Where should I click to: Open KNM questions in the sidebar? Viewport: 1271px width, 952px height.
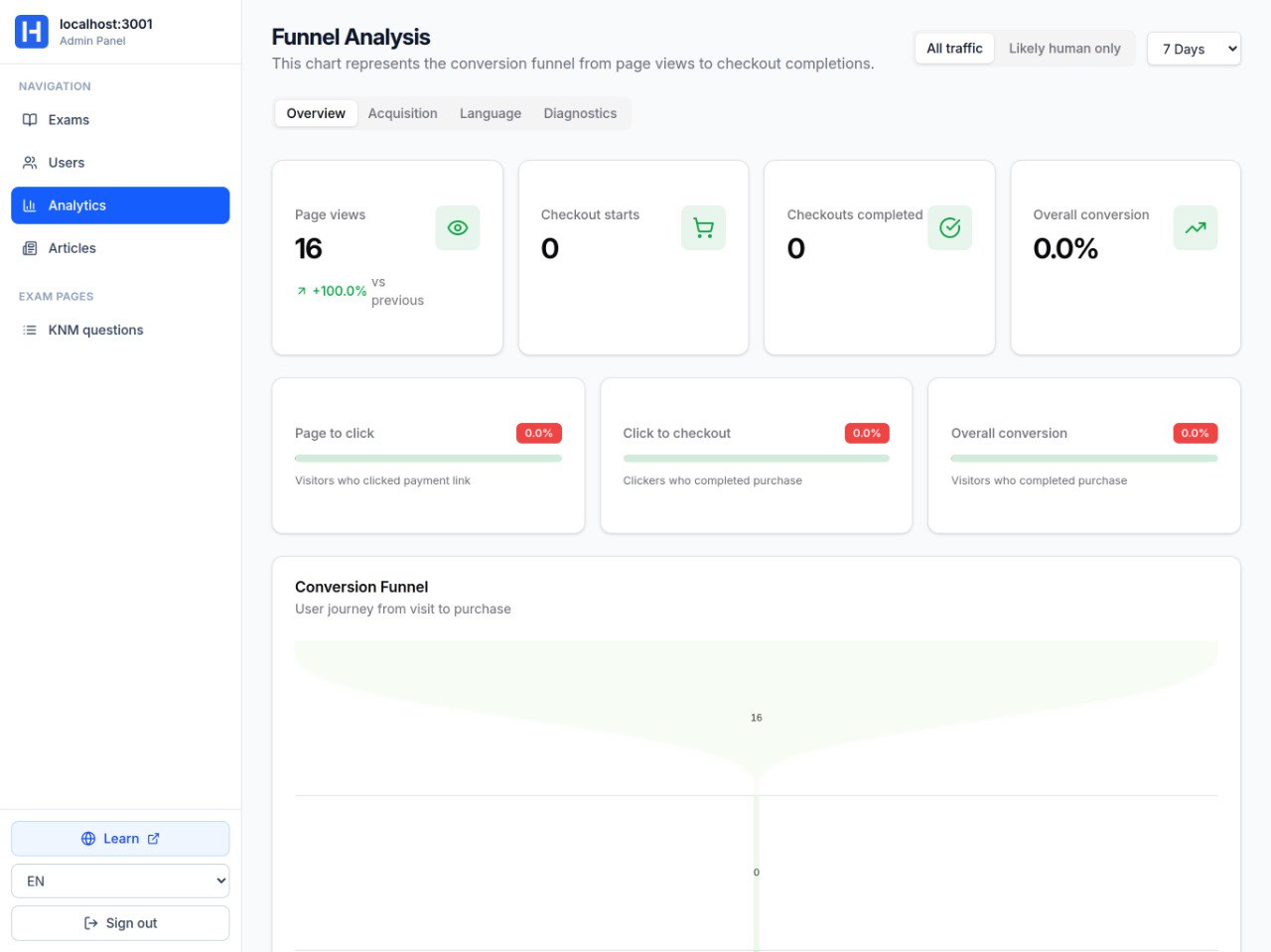(x=95, y=330)
